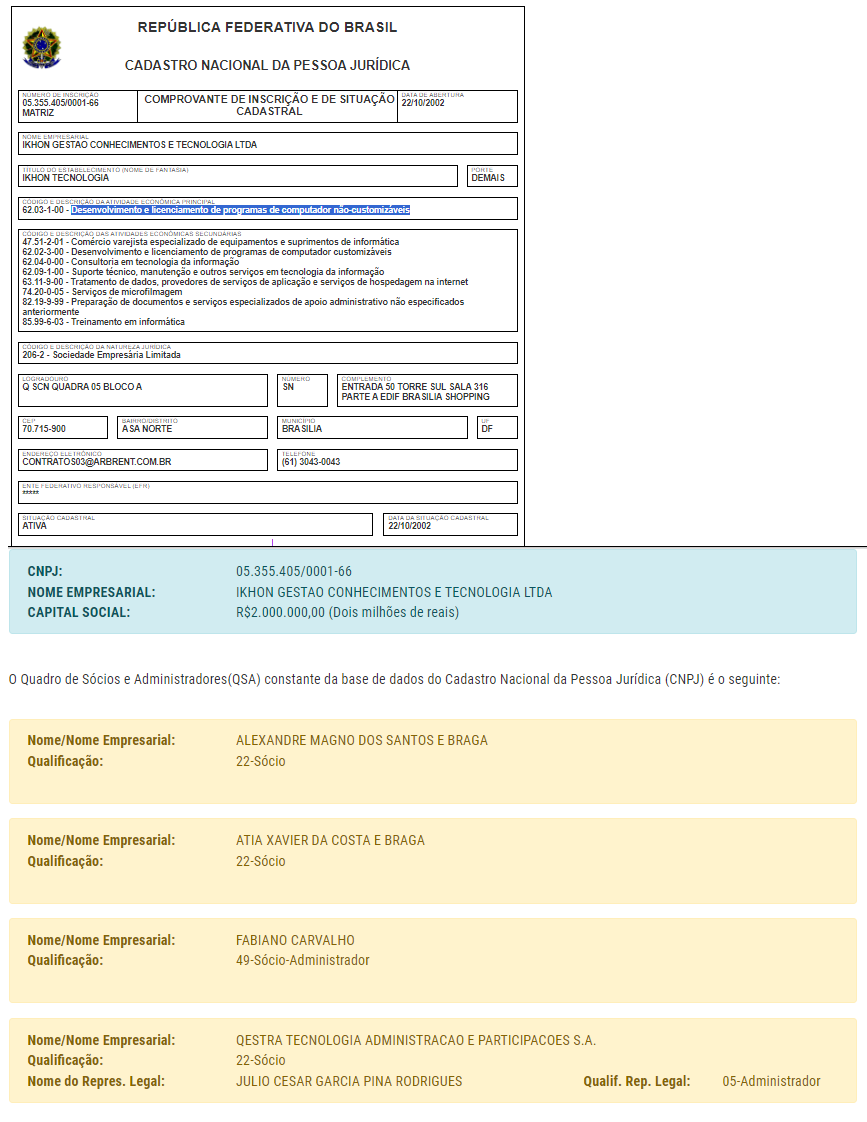Viewport: 867px width, 1122px height.
Task: Click the 'CAPITAL SOCIAL:' label
Action: [x=79, y=612]
